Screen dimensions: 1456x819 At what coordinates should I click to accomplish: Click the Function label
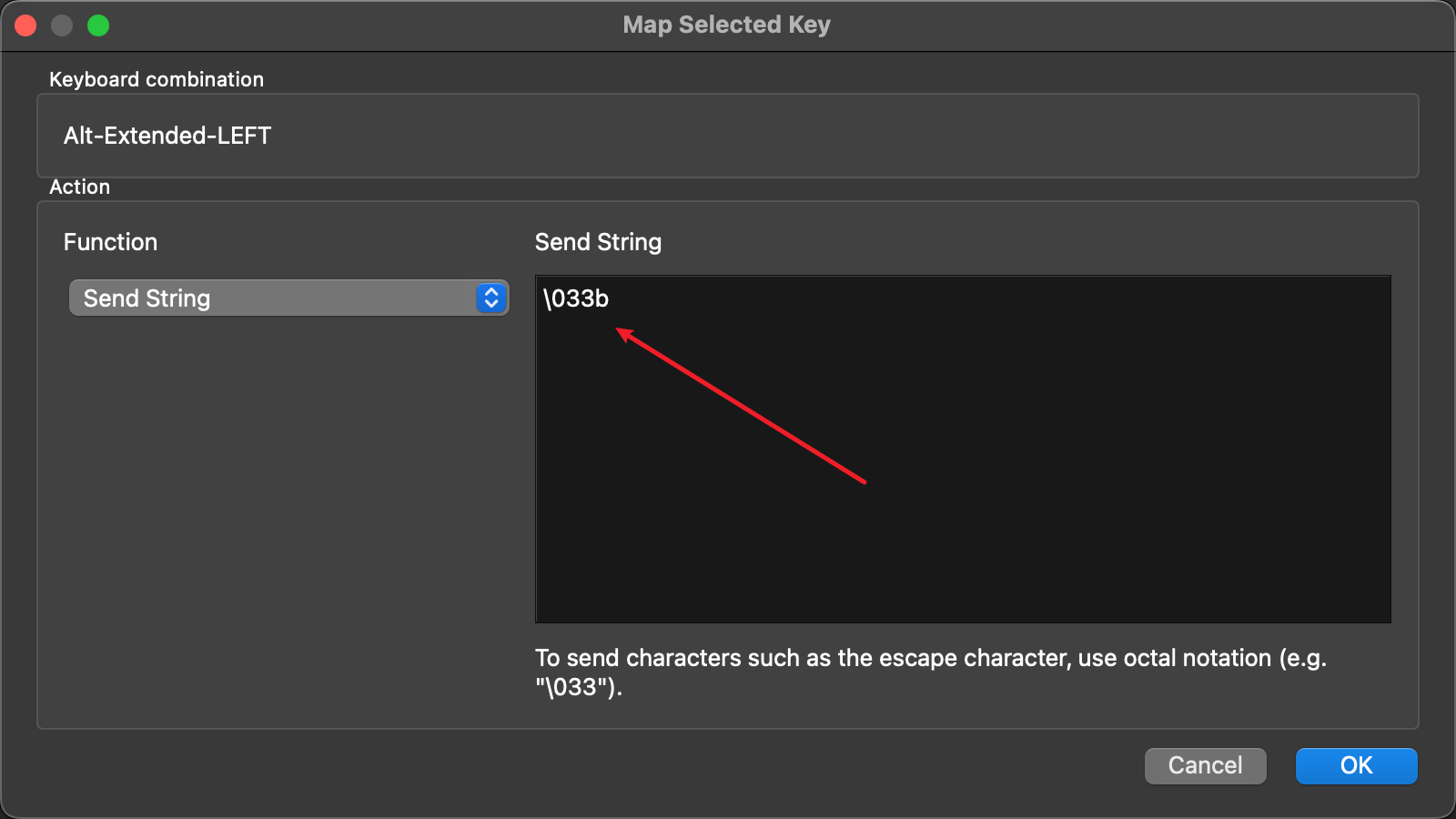point(110,242)
